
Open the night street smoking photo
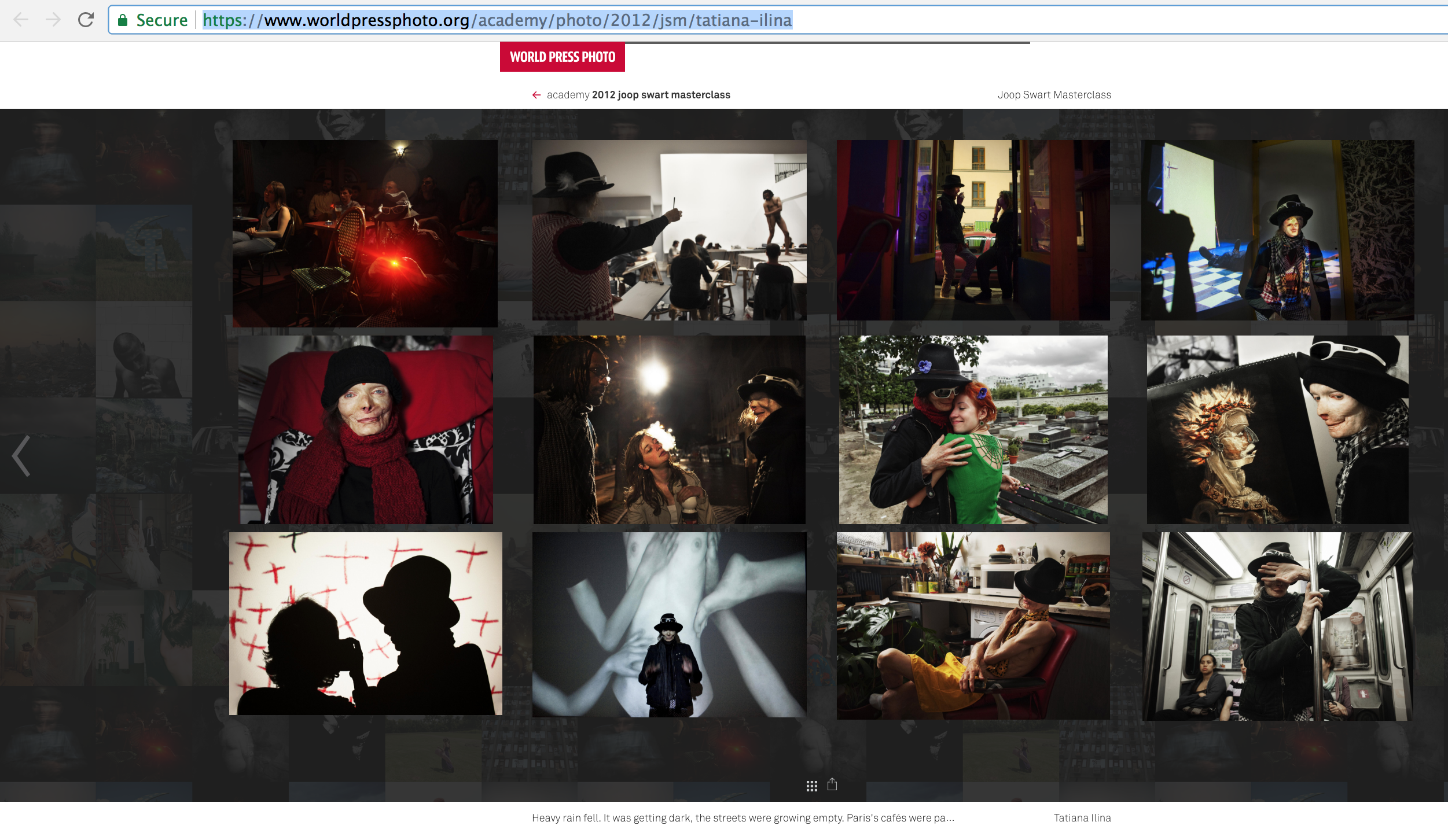(670, 430)
